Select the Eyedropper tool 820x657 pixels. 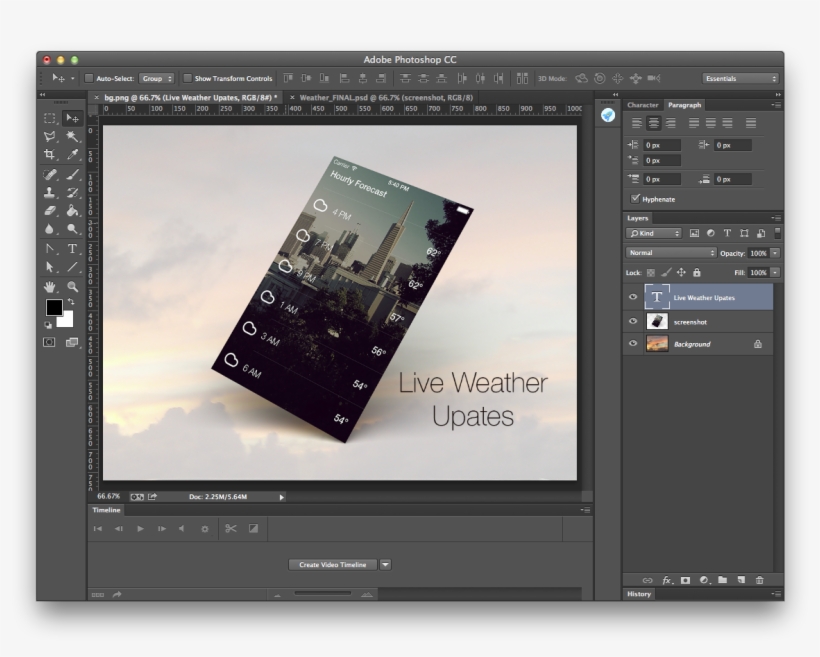(x=72, y=154)
